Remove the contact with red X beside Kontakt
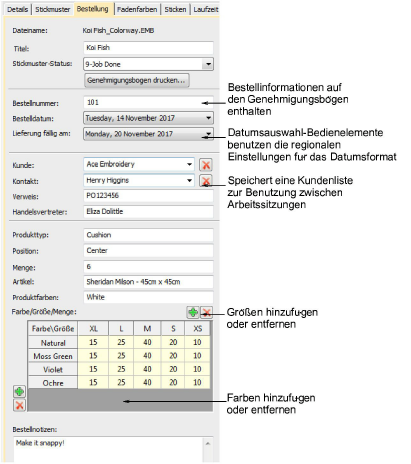Screen dimensions: 411x464 point(206,181)
